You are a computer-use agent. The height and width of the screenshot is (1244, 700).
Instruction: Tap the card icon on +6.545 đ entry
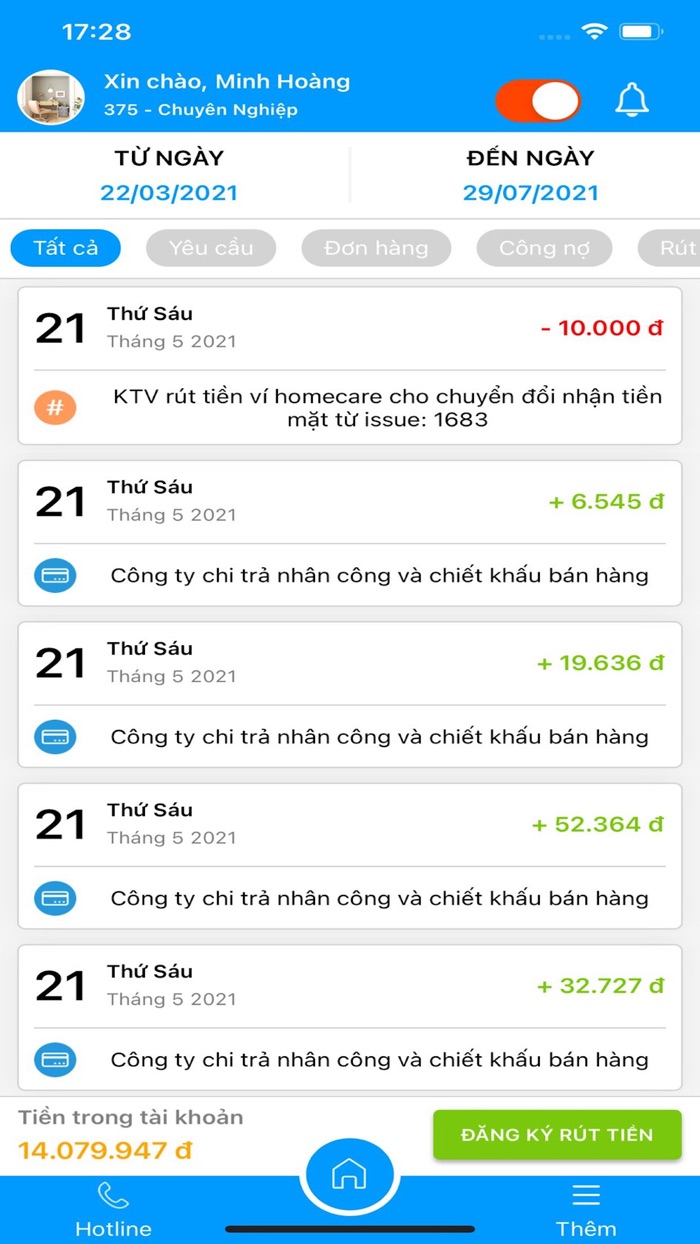[55, 576]
